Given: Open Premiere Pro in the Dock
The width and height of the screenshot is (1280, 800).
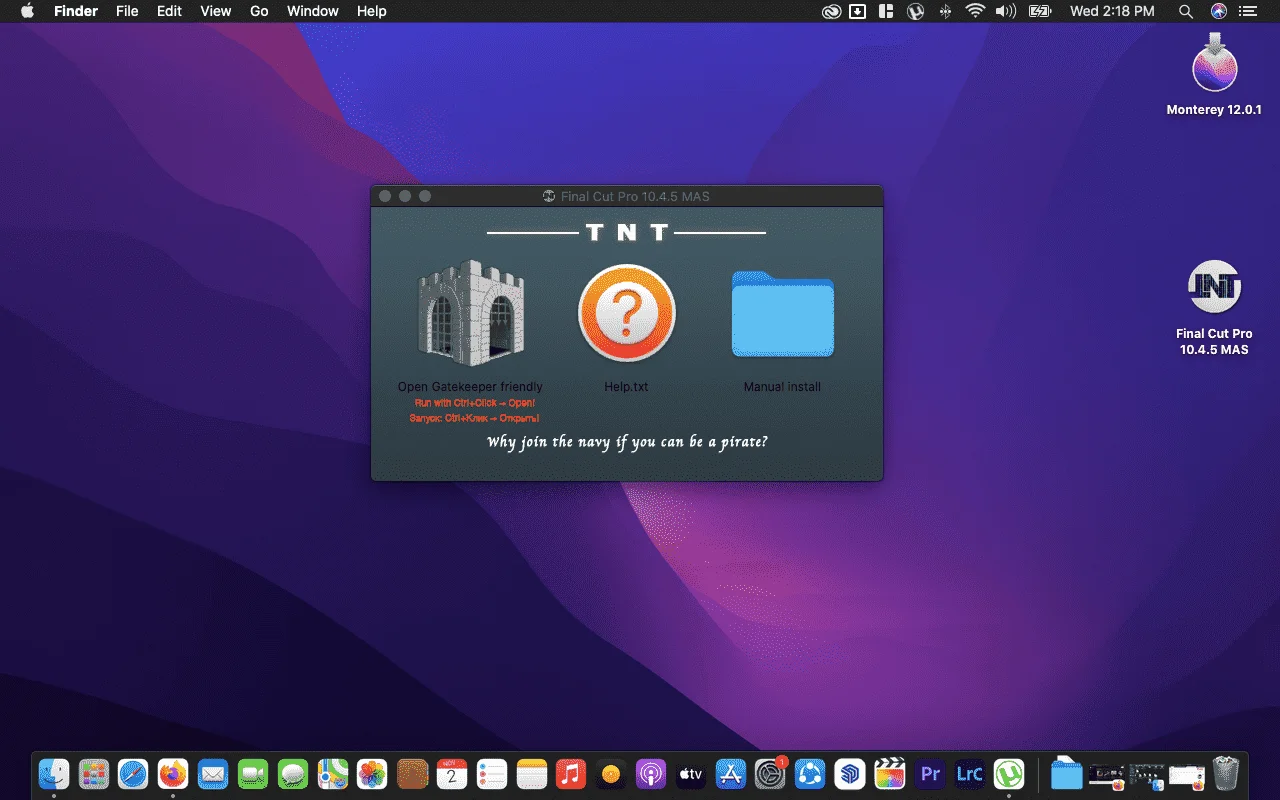Looking at the screenshot, I should [x=930, y=774].
